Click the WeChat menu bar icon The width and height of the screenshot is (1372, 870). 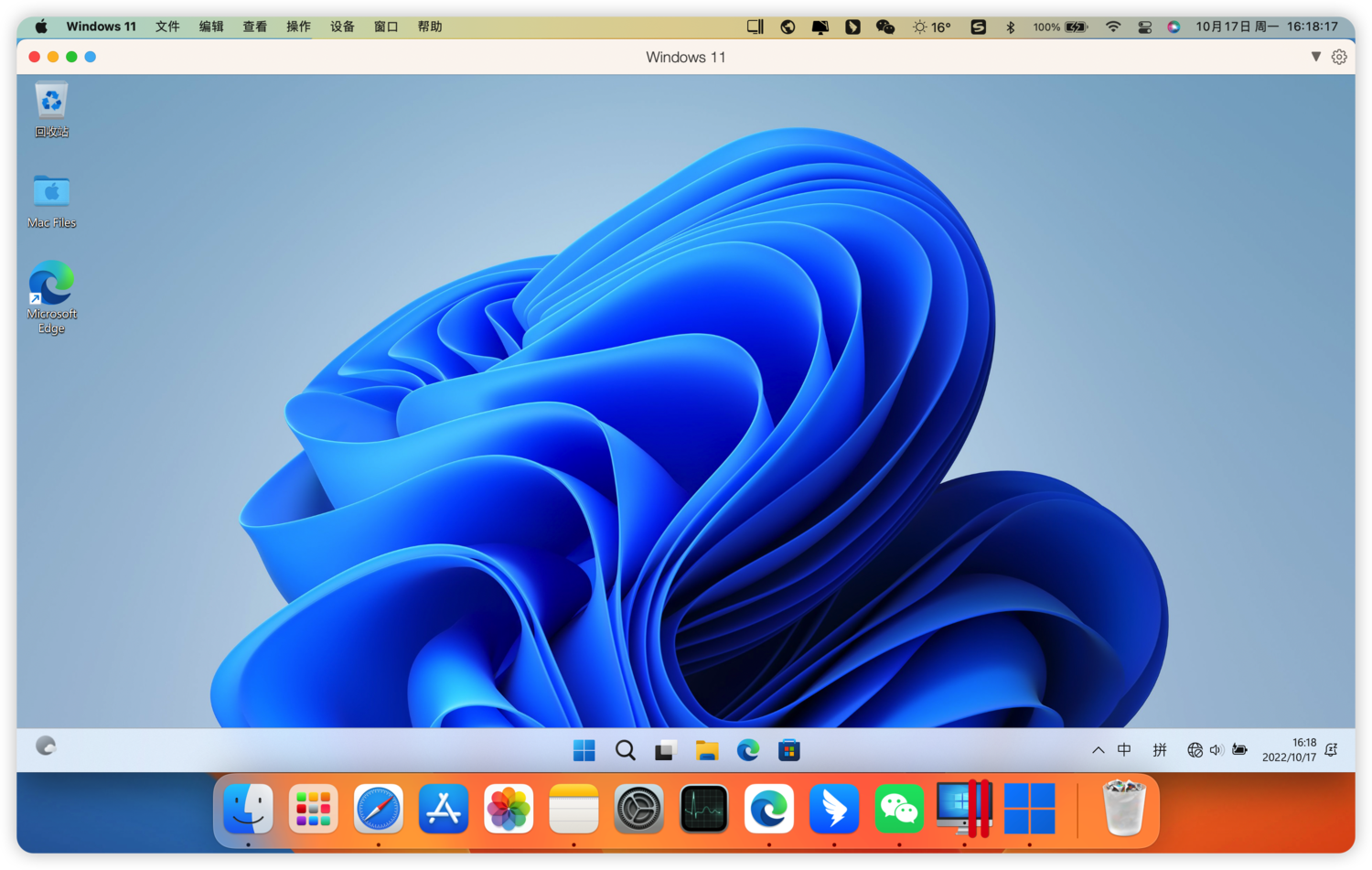click(884, 27)
